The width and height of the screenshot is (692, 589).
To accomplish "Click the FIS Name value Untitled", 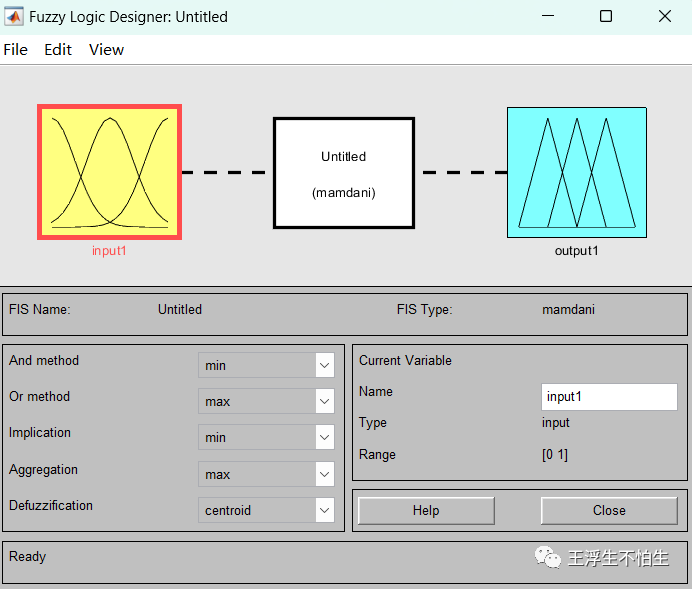I will (x=180, y=310).
